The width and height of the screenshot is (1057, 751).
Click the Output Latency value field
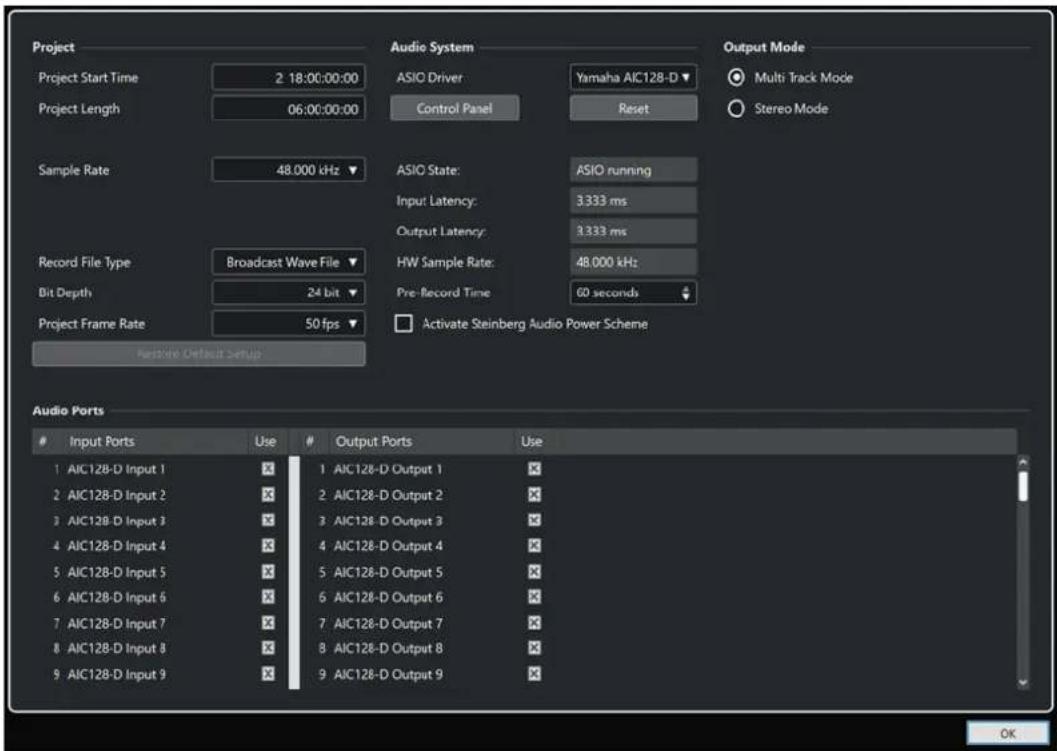pyautogui.click(x=633, y=231)
